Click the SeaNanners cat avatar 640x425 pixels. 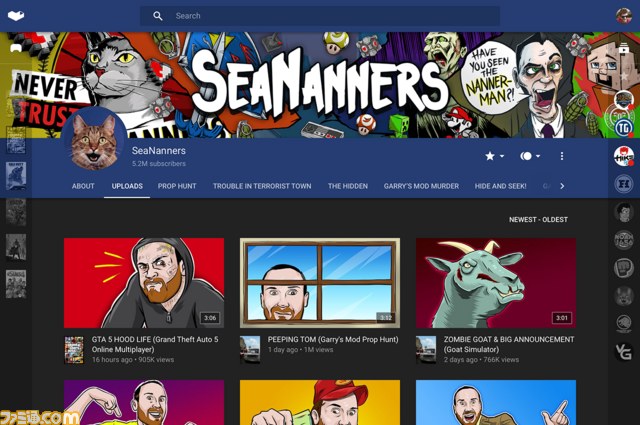94,139
